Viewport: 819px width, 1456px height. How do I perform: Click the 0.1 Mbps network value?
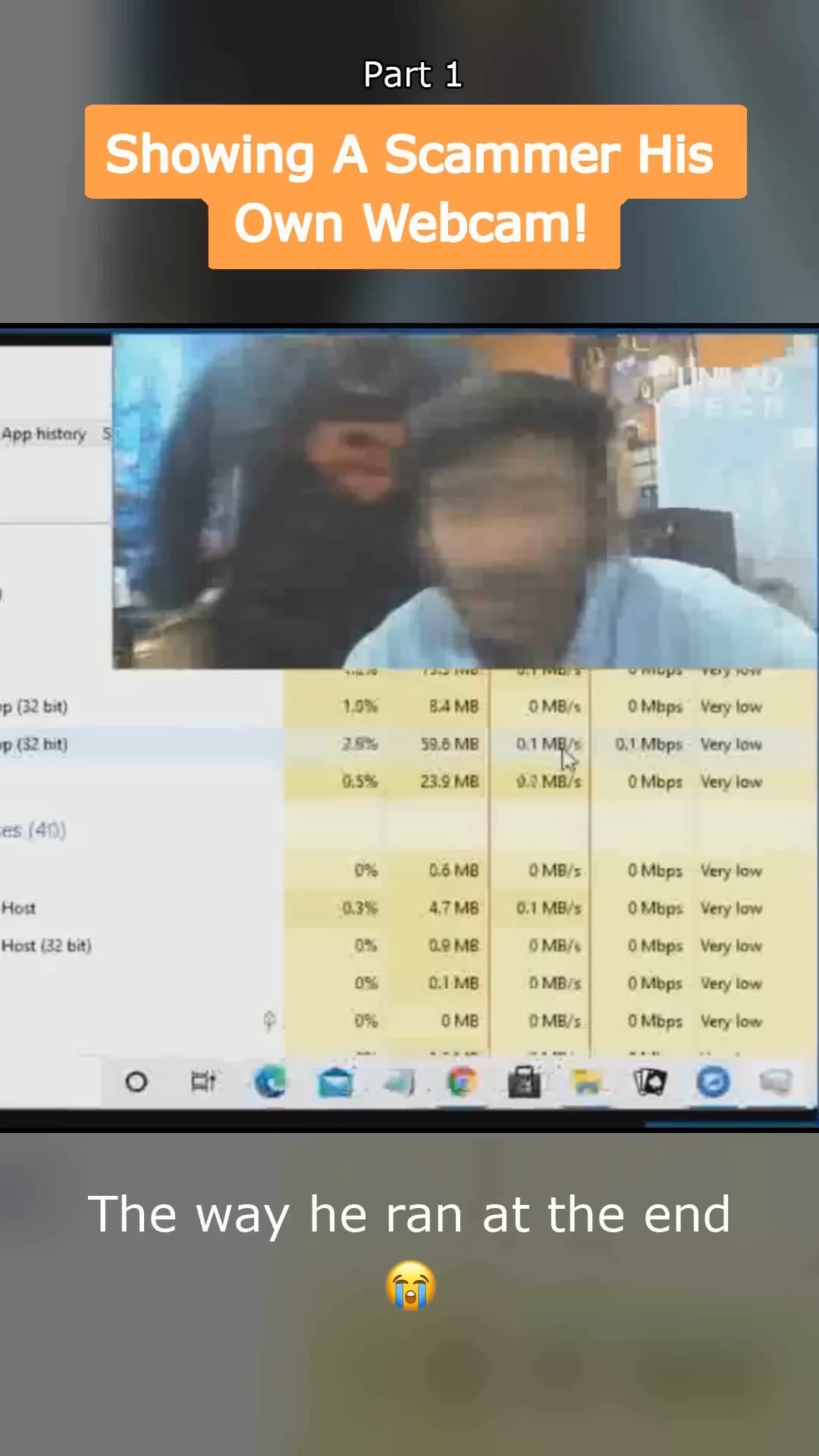(x=648, y=744)
